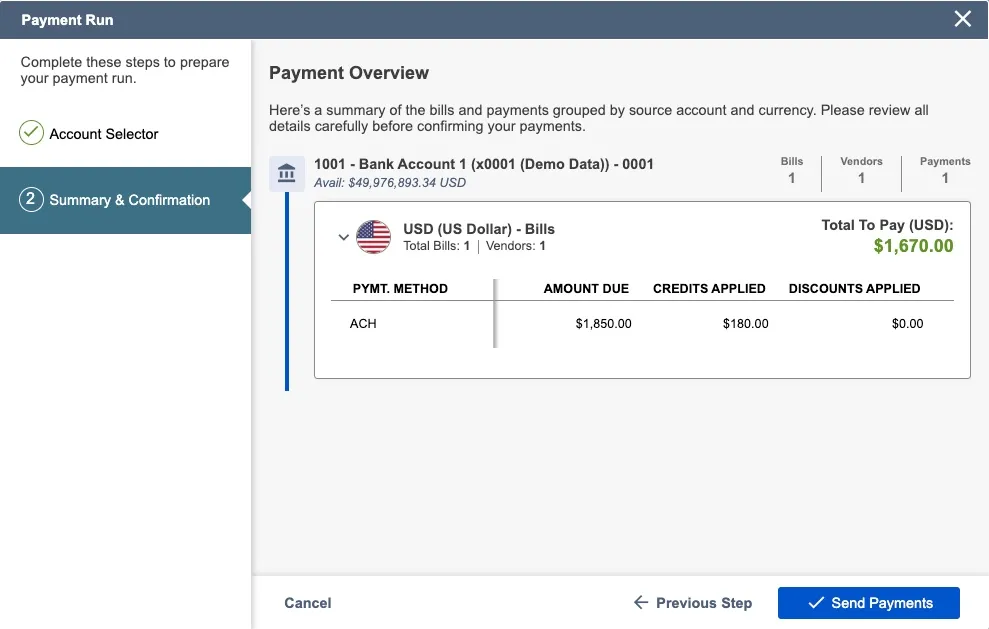Open the Account Selector step
989x629 pixels.
tap(103, 134)
